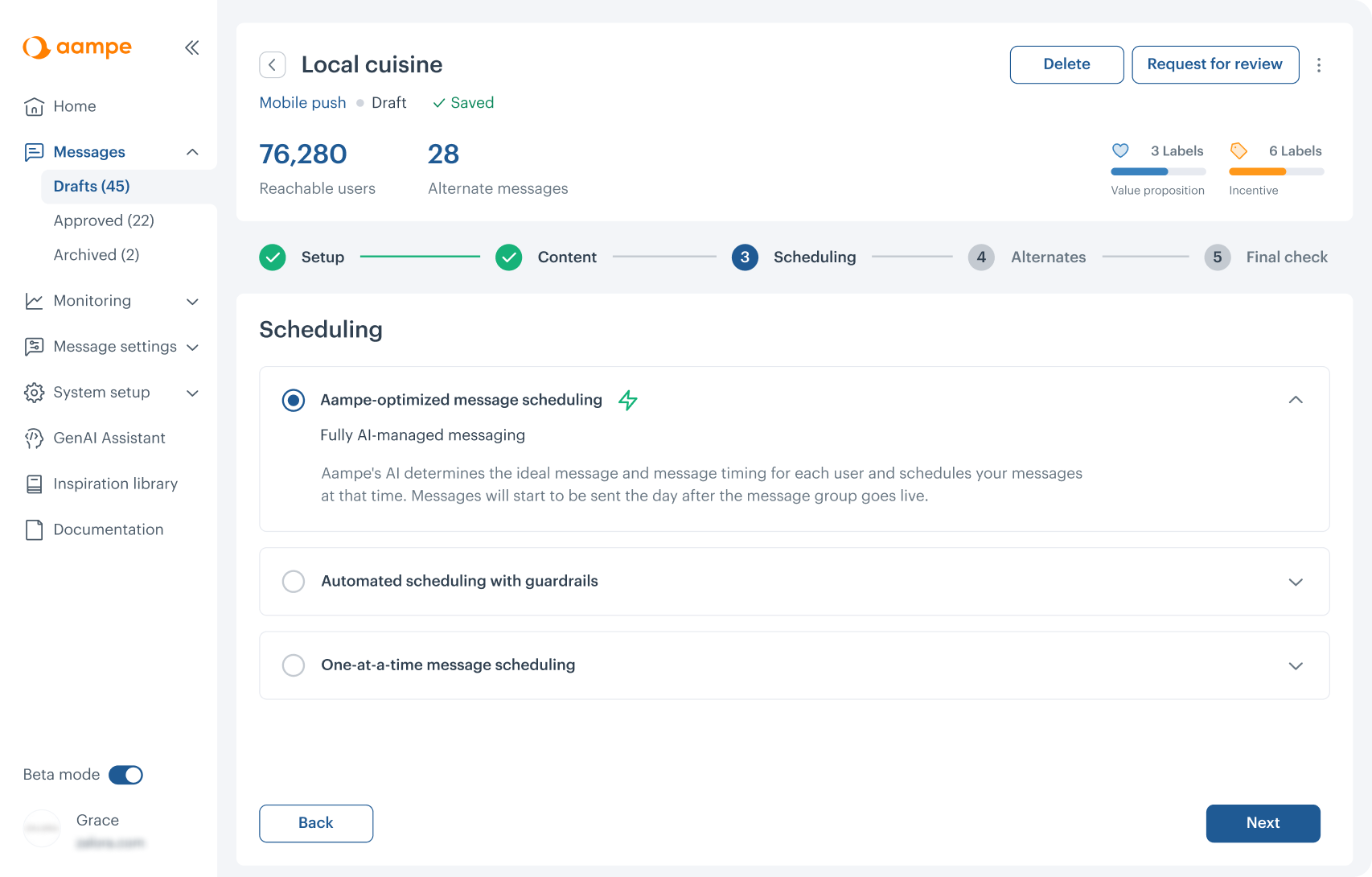Click the step 3 Scheduling circle
This screenshot has height=877, width=1372.
(x=745, y=257)
